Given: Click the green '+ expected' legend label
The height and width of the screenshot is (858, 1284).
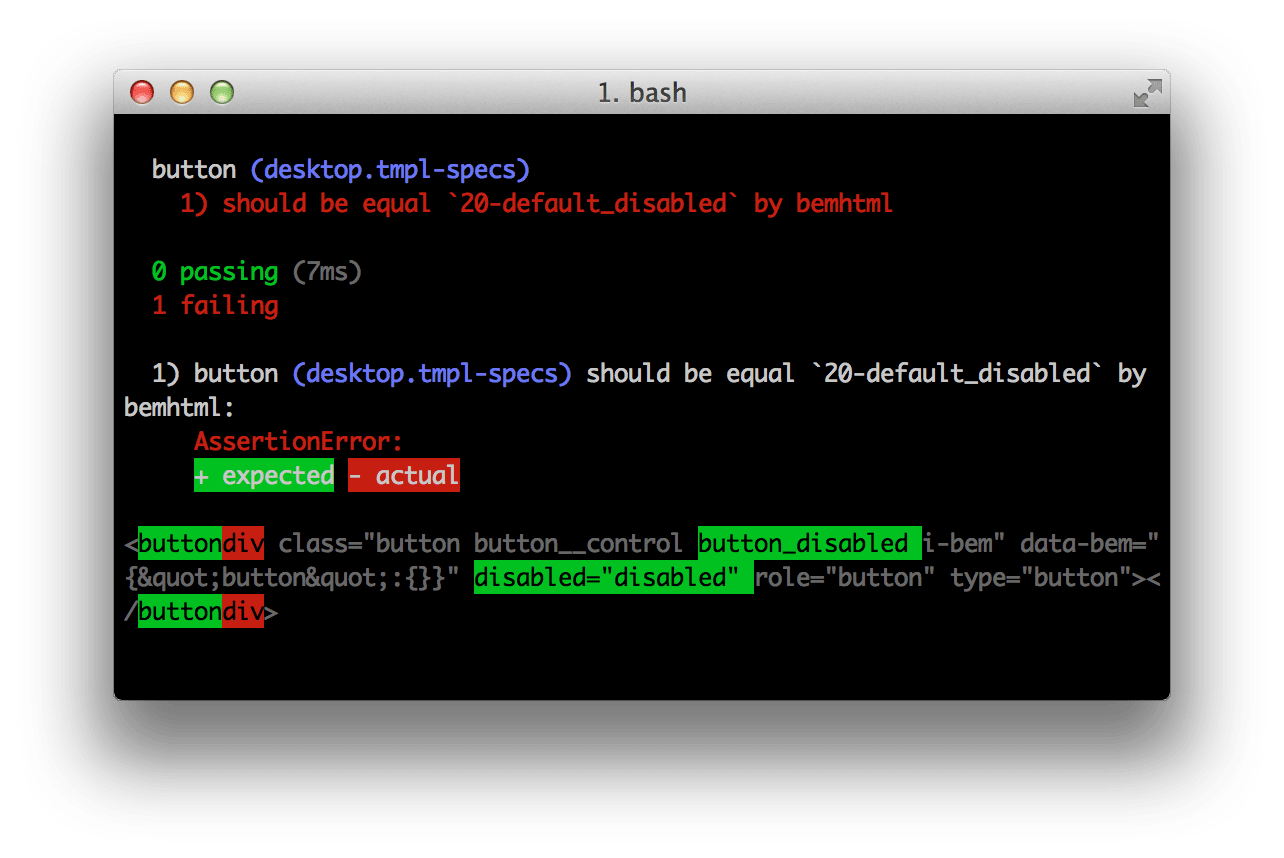Looking at the screenshot, I should [264, 475].
